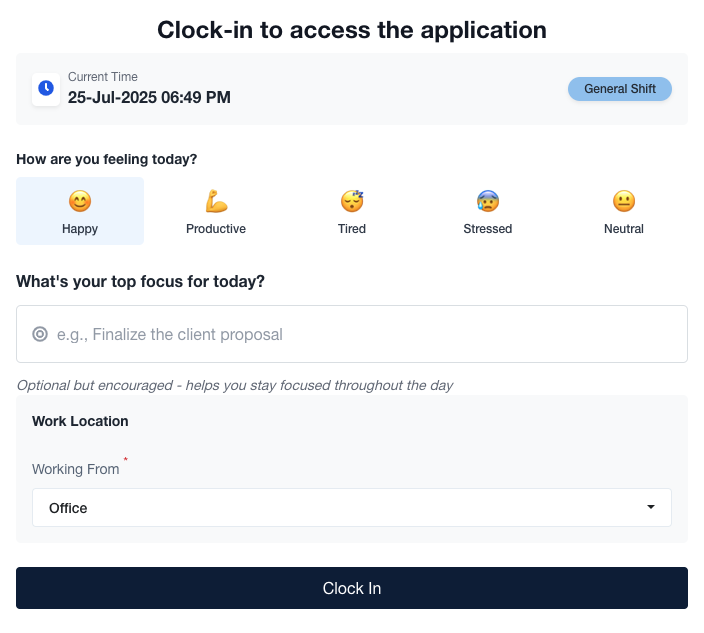
Task: Choose the Productive mood label
Action: coord(216,229)
